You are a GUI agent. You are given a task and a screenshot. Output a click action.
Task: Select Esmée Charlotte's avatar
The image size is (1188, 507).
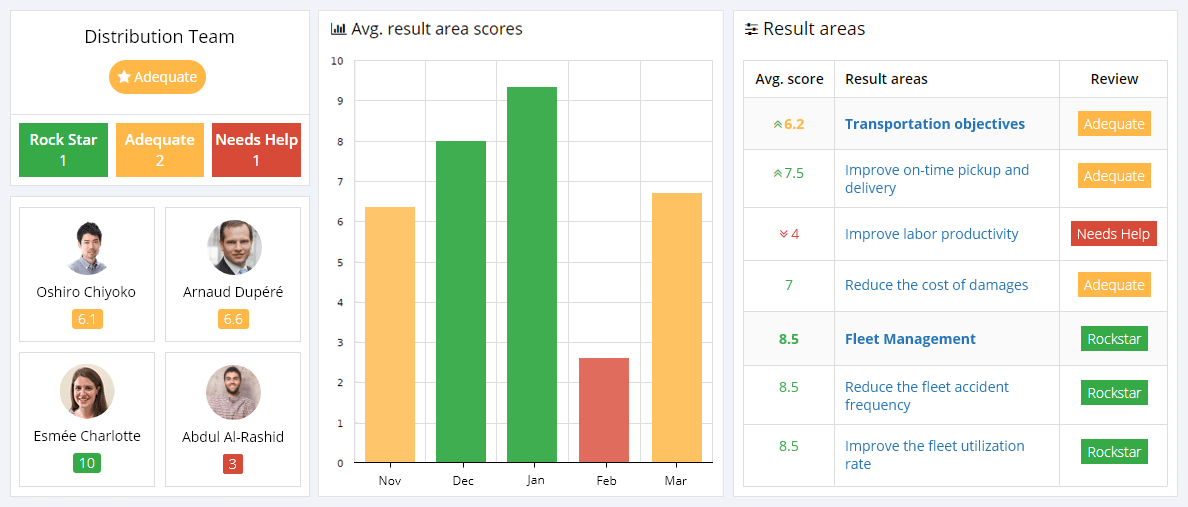click(x=86, y=391)
